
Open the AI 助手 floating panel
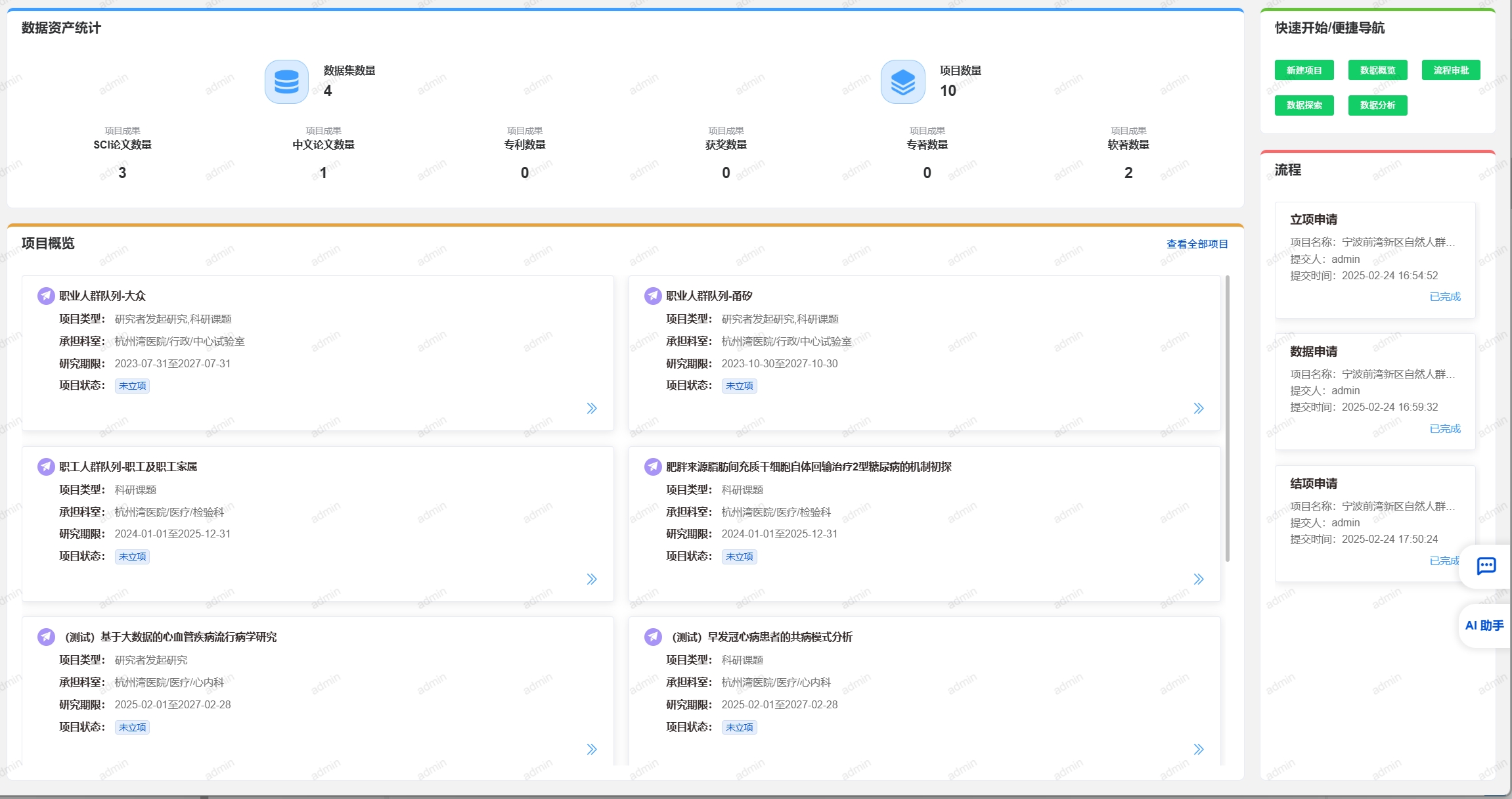coord(1484,626)
